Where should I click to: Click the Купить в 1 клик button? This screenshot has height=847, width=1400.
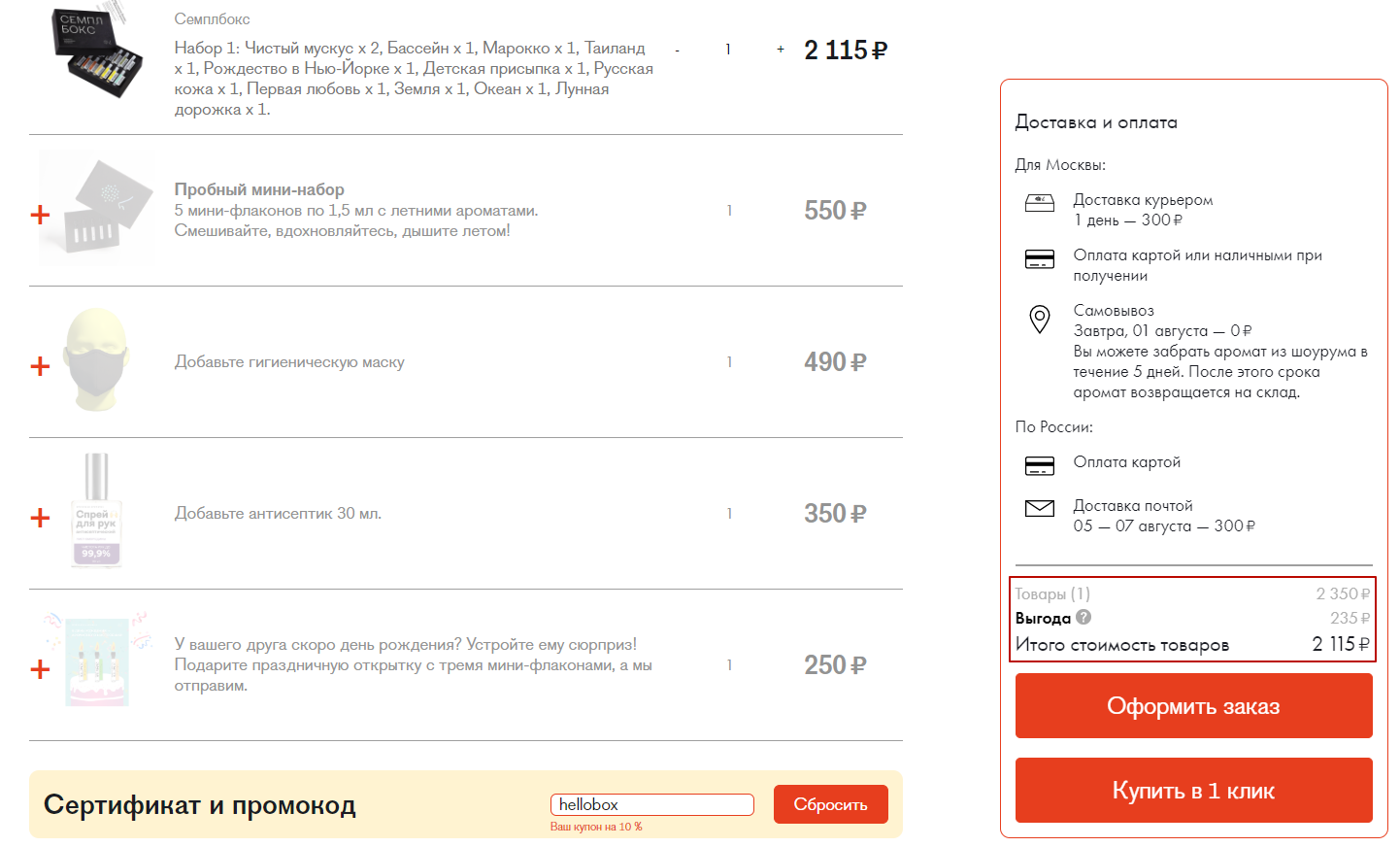1193,791
